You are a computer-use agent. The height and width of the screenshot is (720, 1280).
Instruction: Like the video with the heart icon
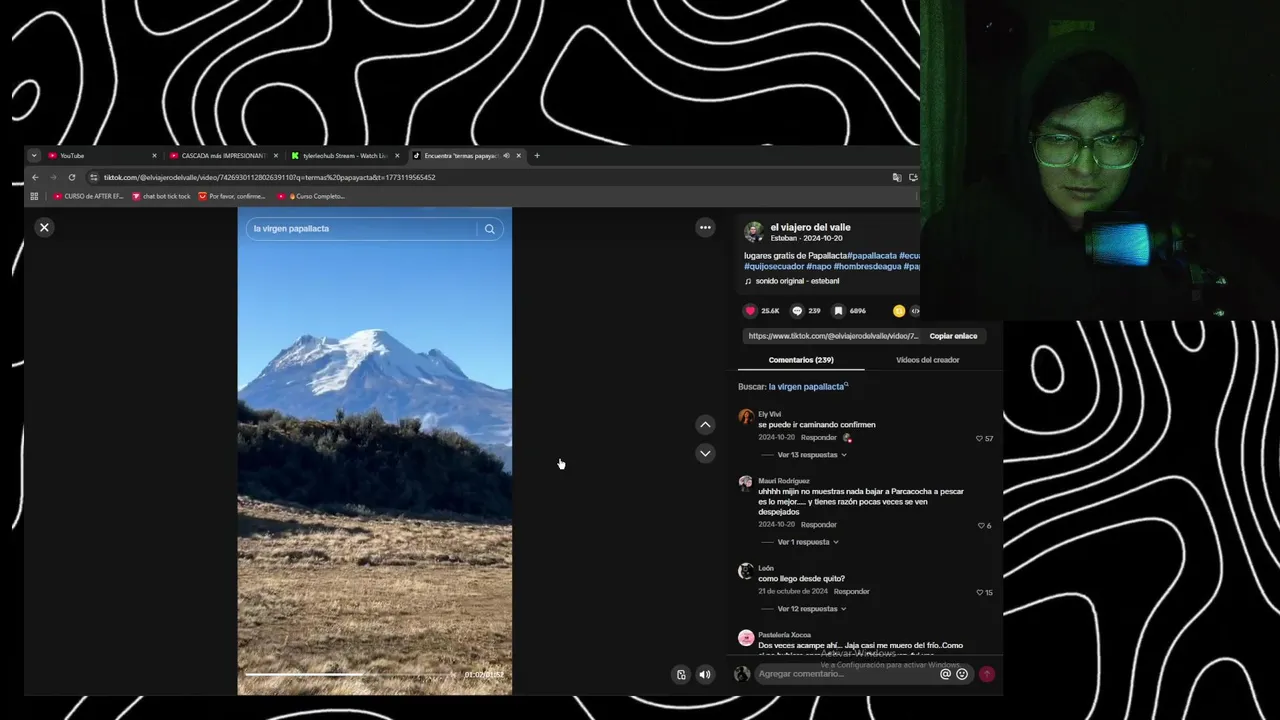point(750,311)
